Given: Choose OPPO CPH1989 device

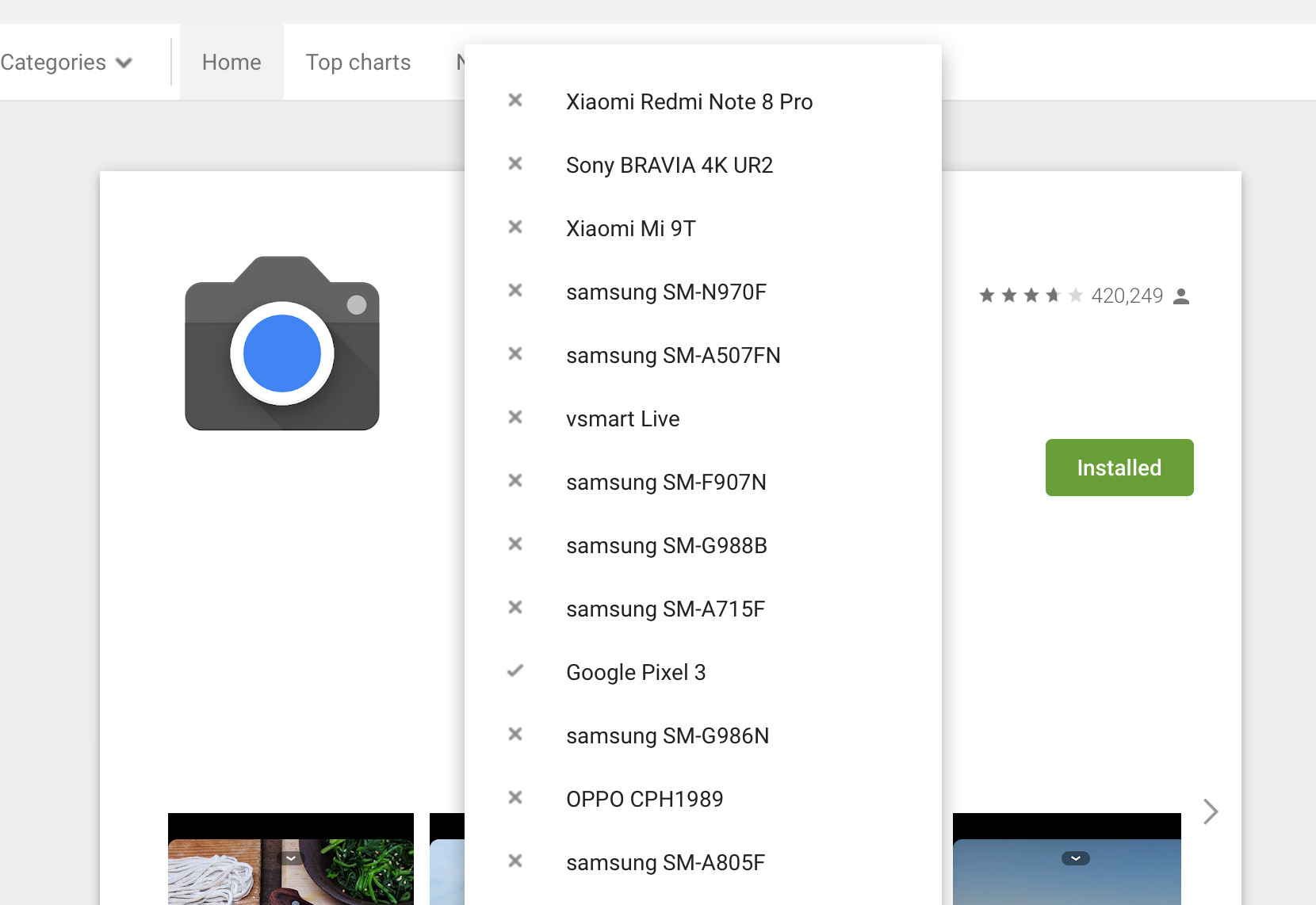Looking at the screenshot, I should pyautogui.click(x=703, y=799).
